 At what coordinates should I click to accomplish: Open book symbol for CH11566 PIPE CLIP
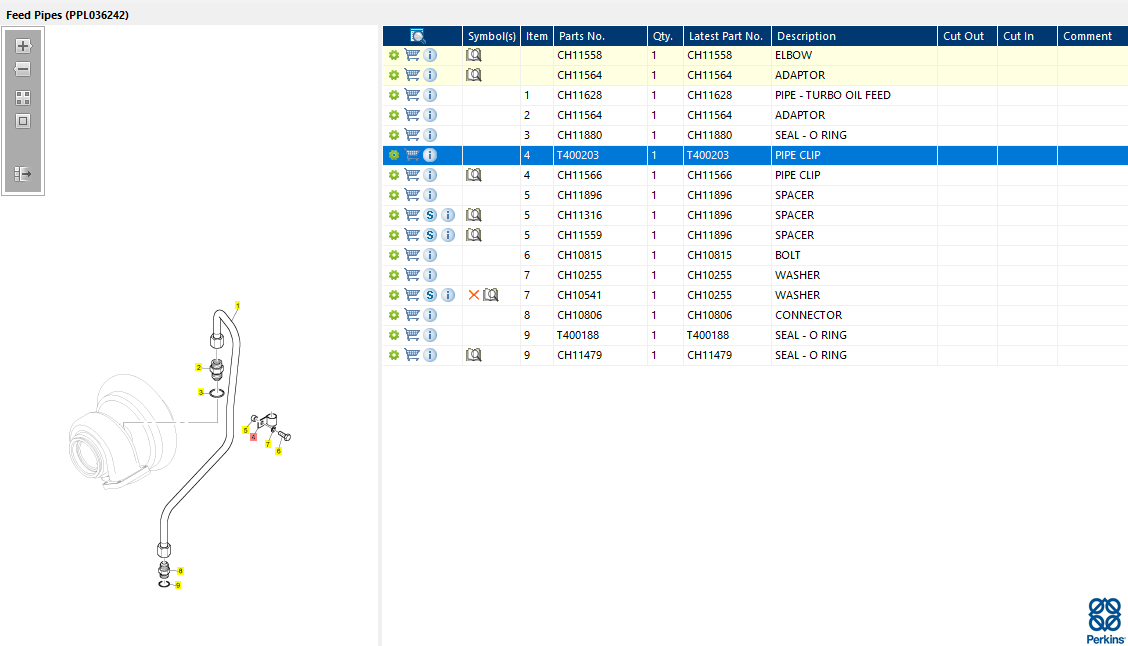473,175
